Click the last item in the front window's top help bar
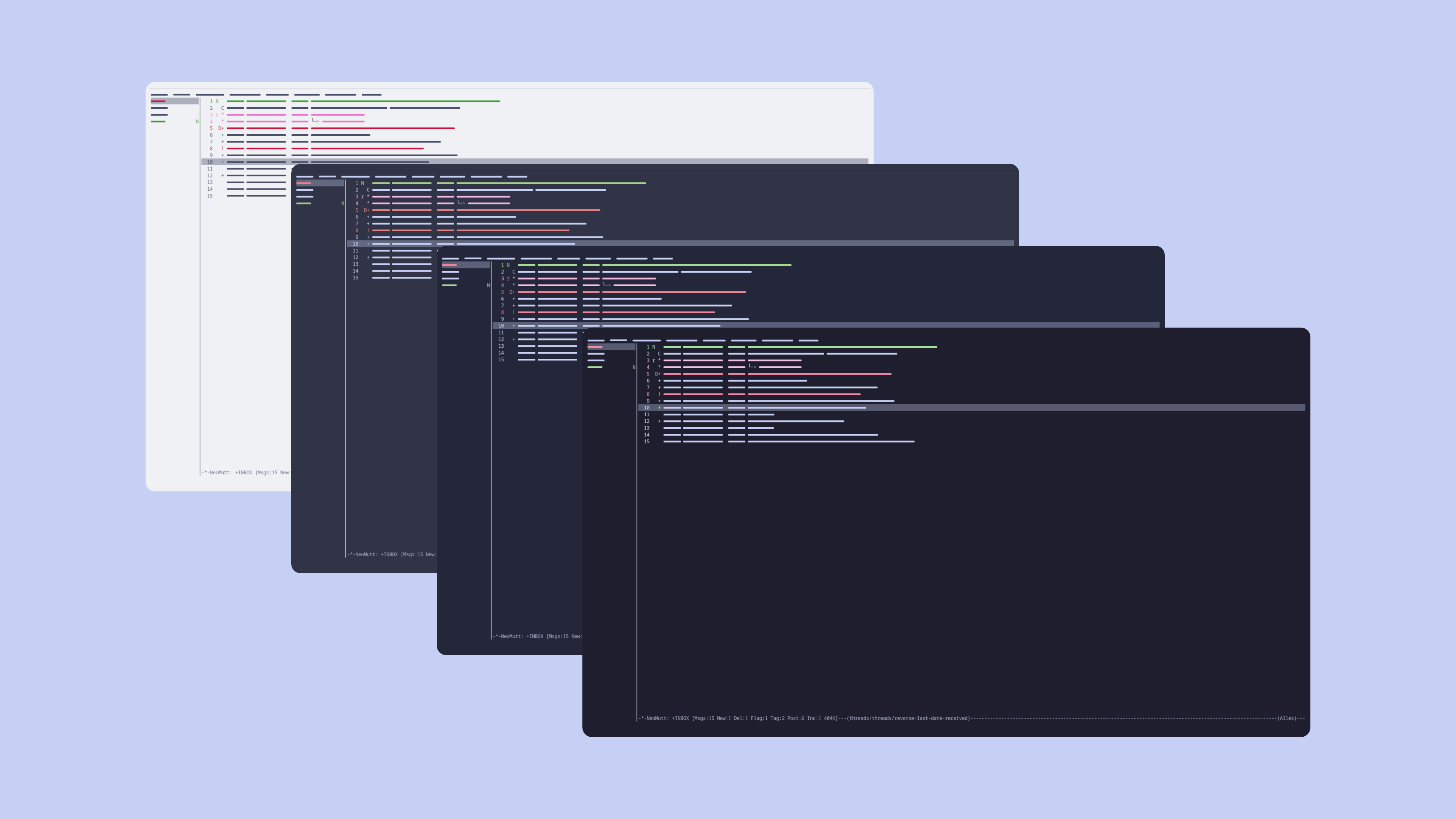 (808, 340)
